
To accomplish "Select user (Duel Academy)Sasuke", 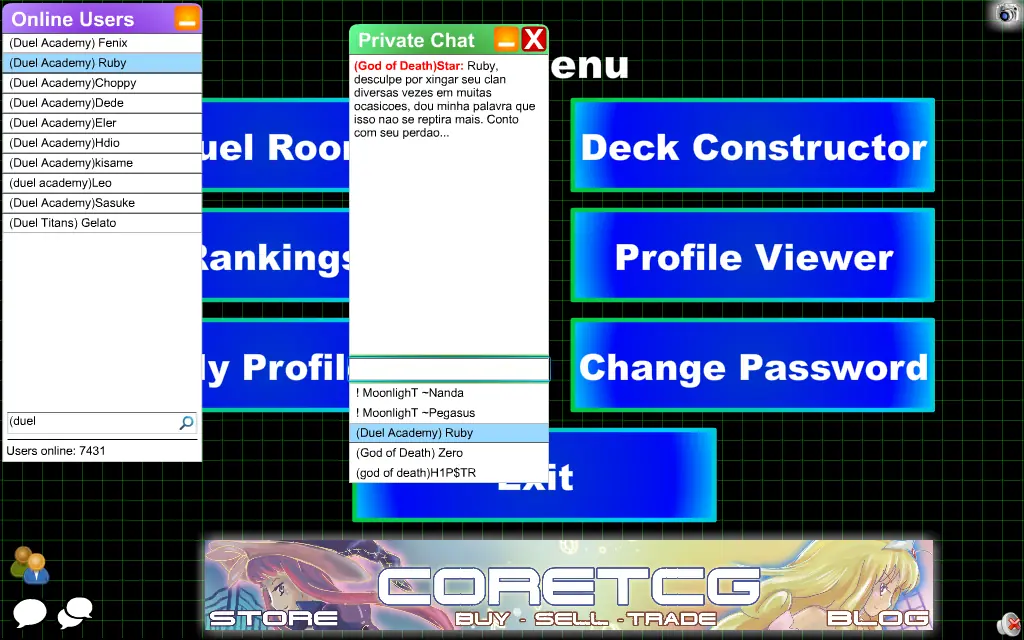I will (102, 202).
